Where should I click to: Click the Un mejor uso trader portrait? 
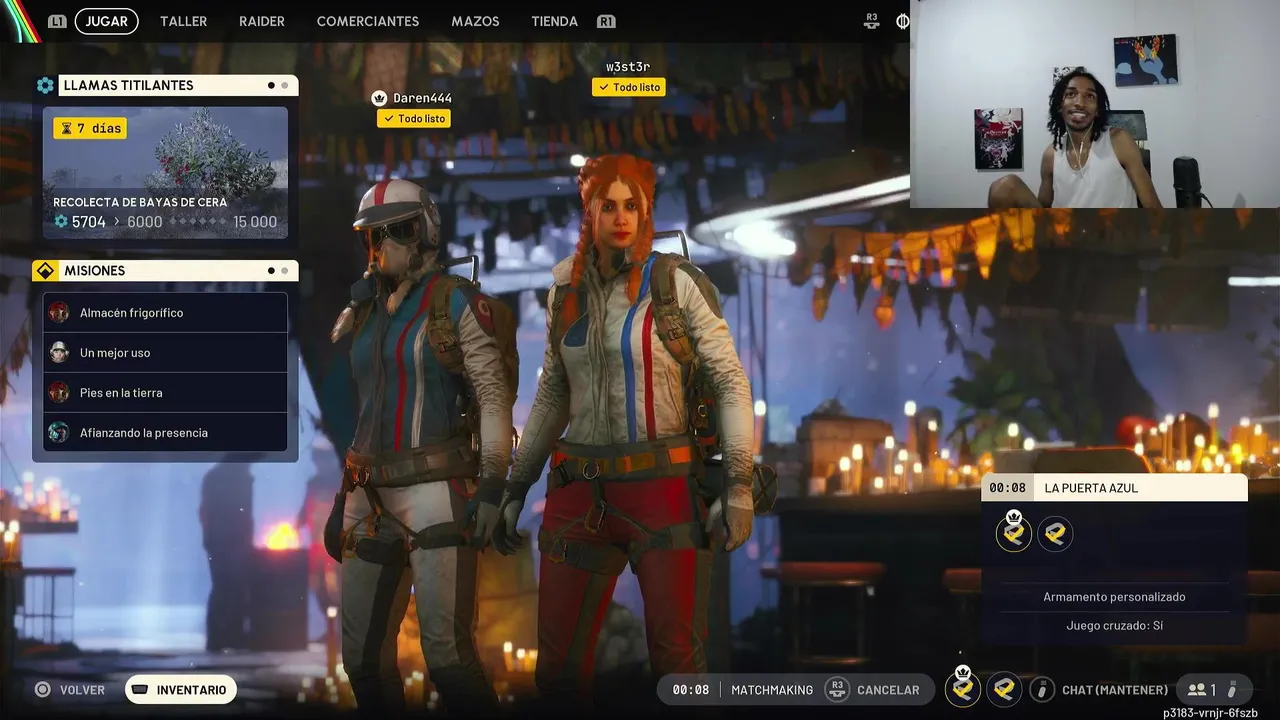click(59, 352)
